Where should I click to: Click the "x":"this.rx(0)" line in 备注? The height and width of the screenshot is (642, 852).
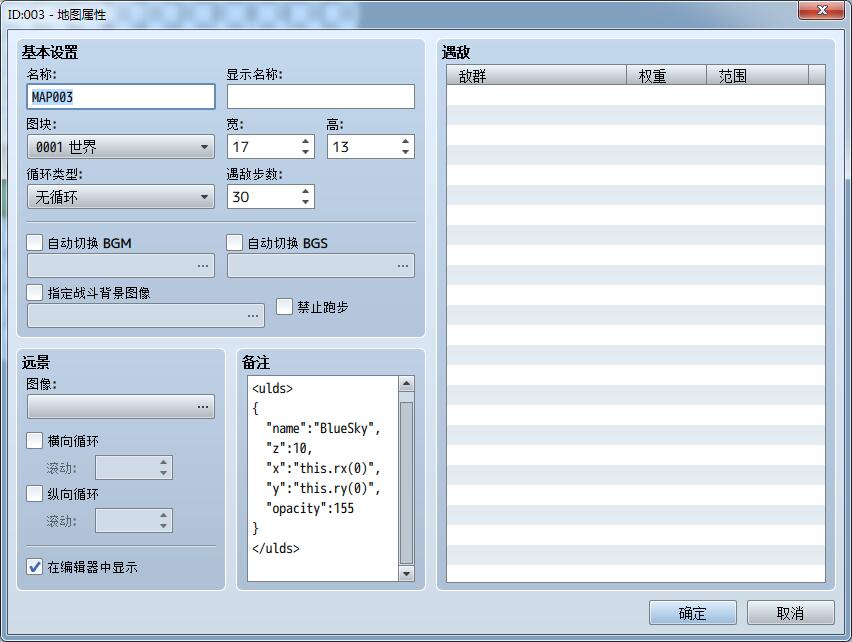[x=323, y=468]
